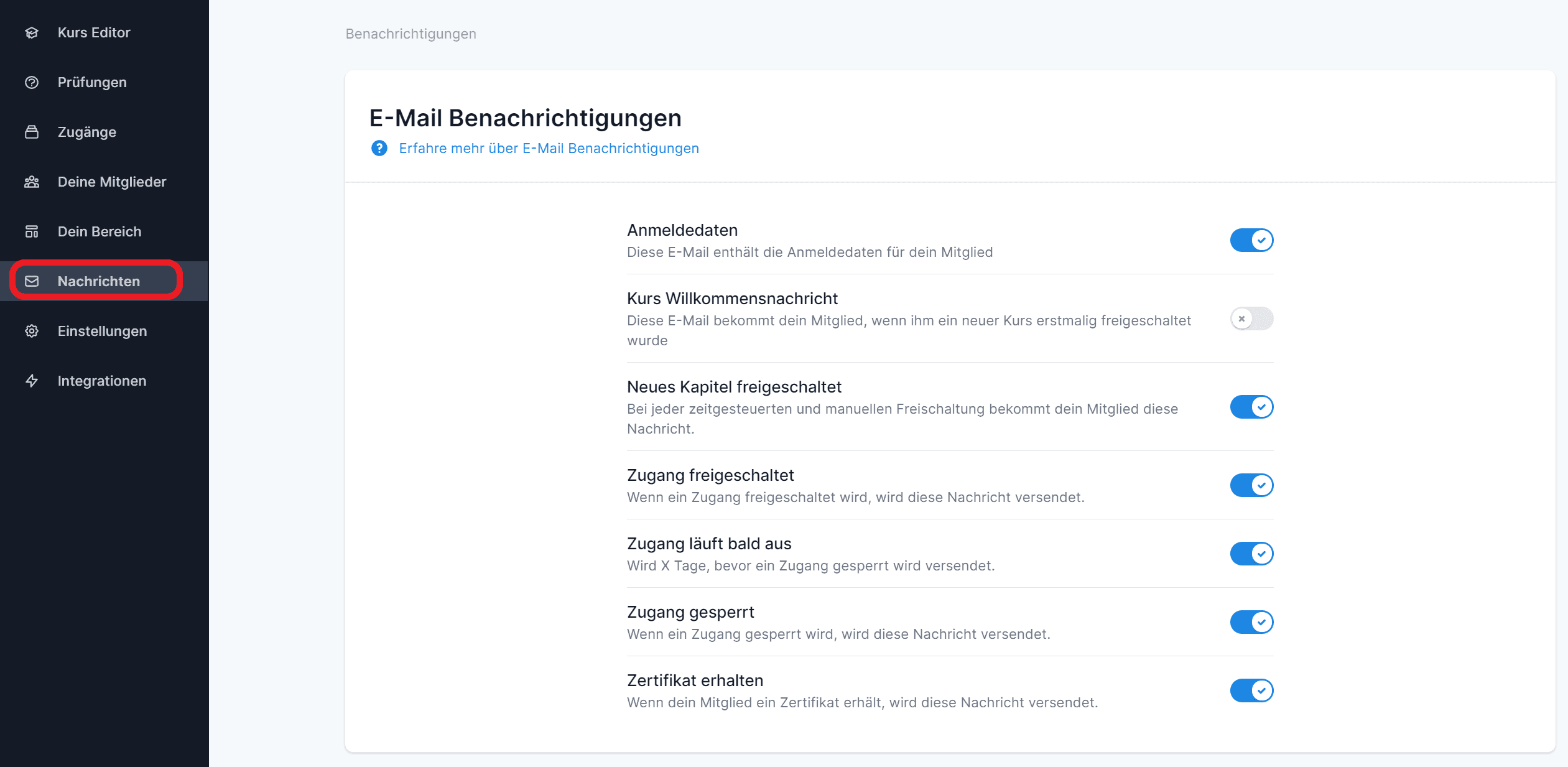
Task: Disable Zugang gesperrt notification toggle
Action: 1251,622
